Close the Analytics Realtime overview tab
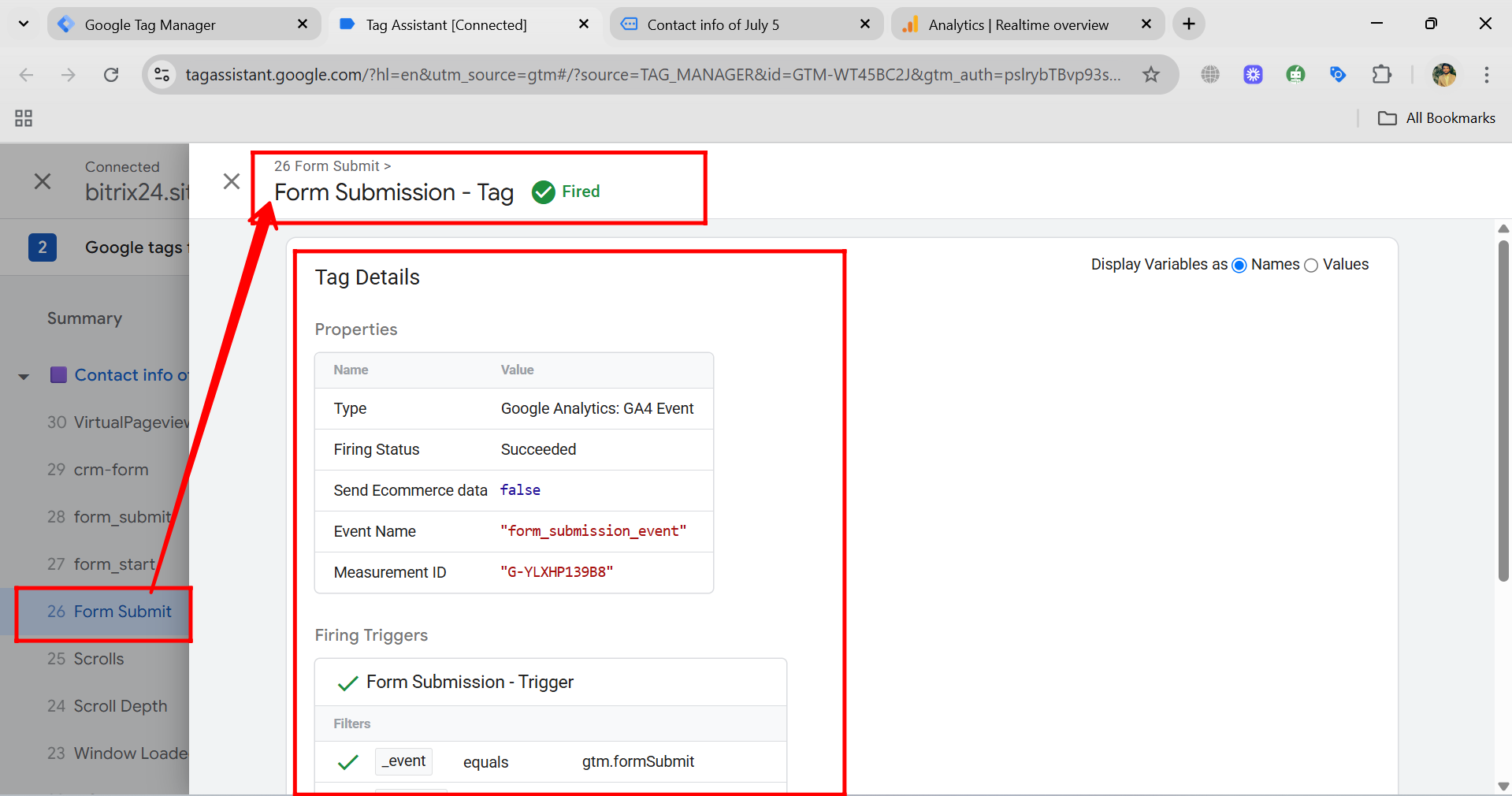The width and height of the screenshot is (1512, 796). [1146, 24]
